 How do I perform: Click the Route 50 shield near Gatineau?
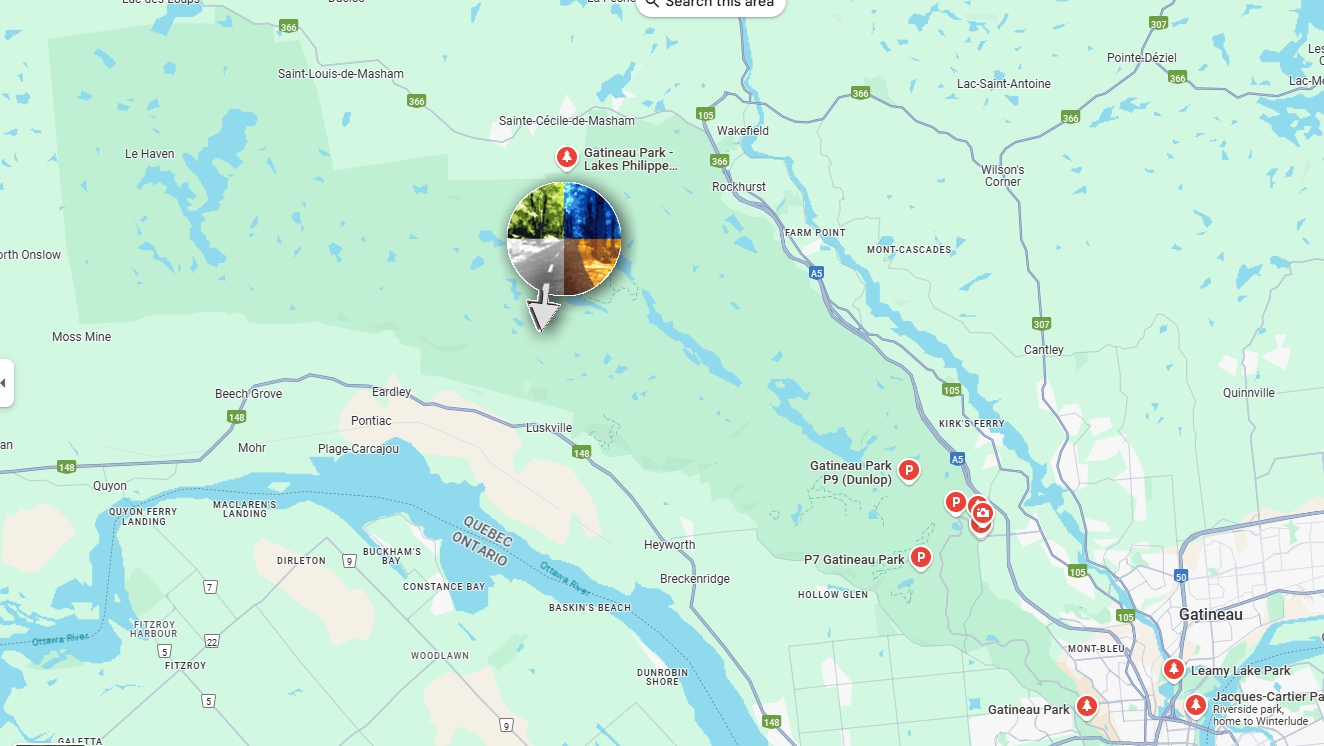1181,576
